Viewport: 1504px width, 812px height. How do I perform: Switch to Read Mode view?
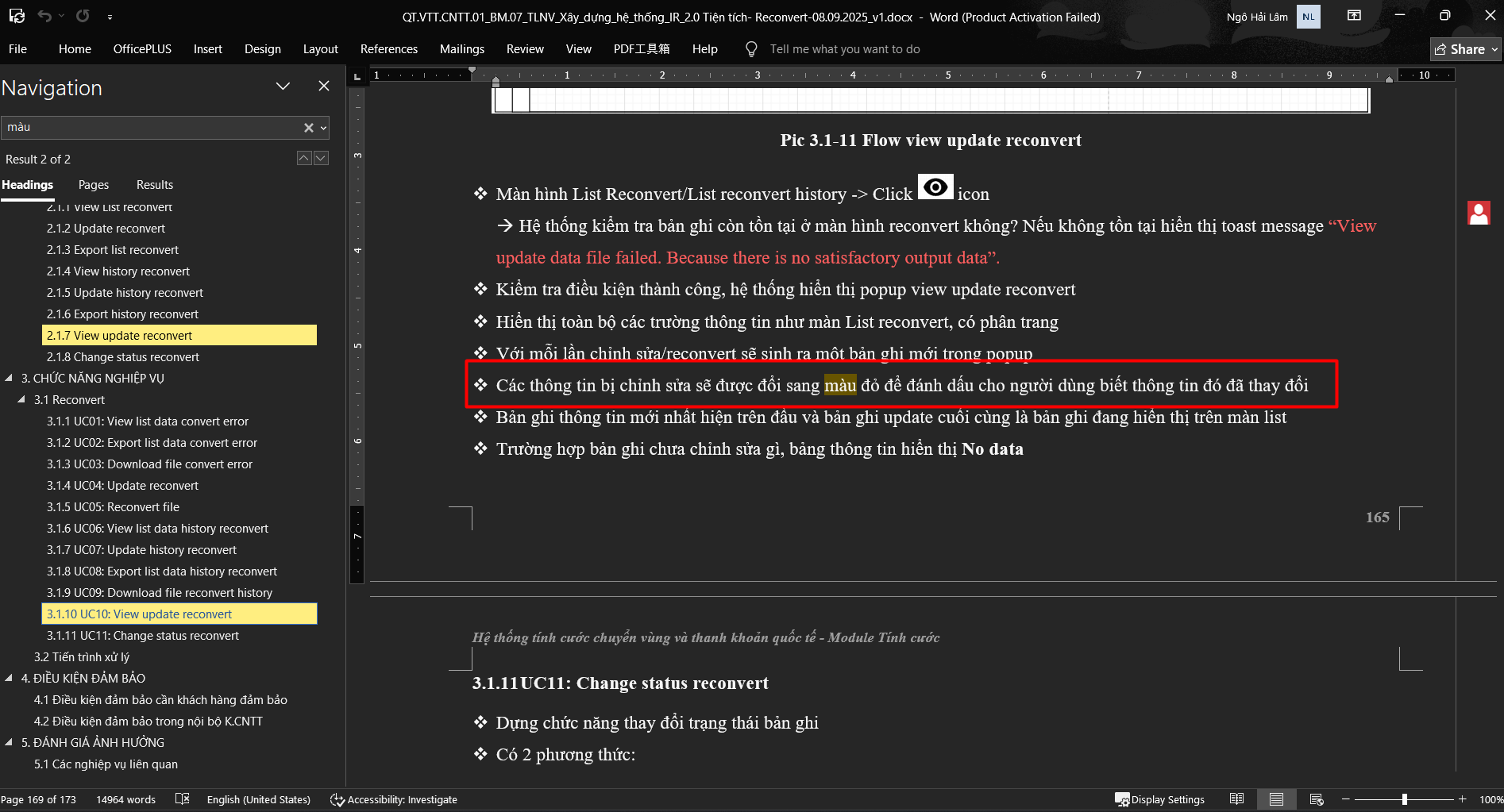[x=1236, y=799]
